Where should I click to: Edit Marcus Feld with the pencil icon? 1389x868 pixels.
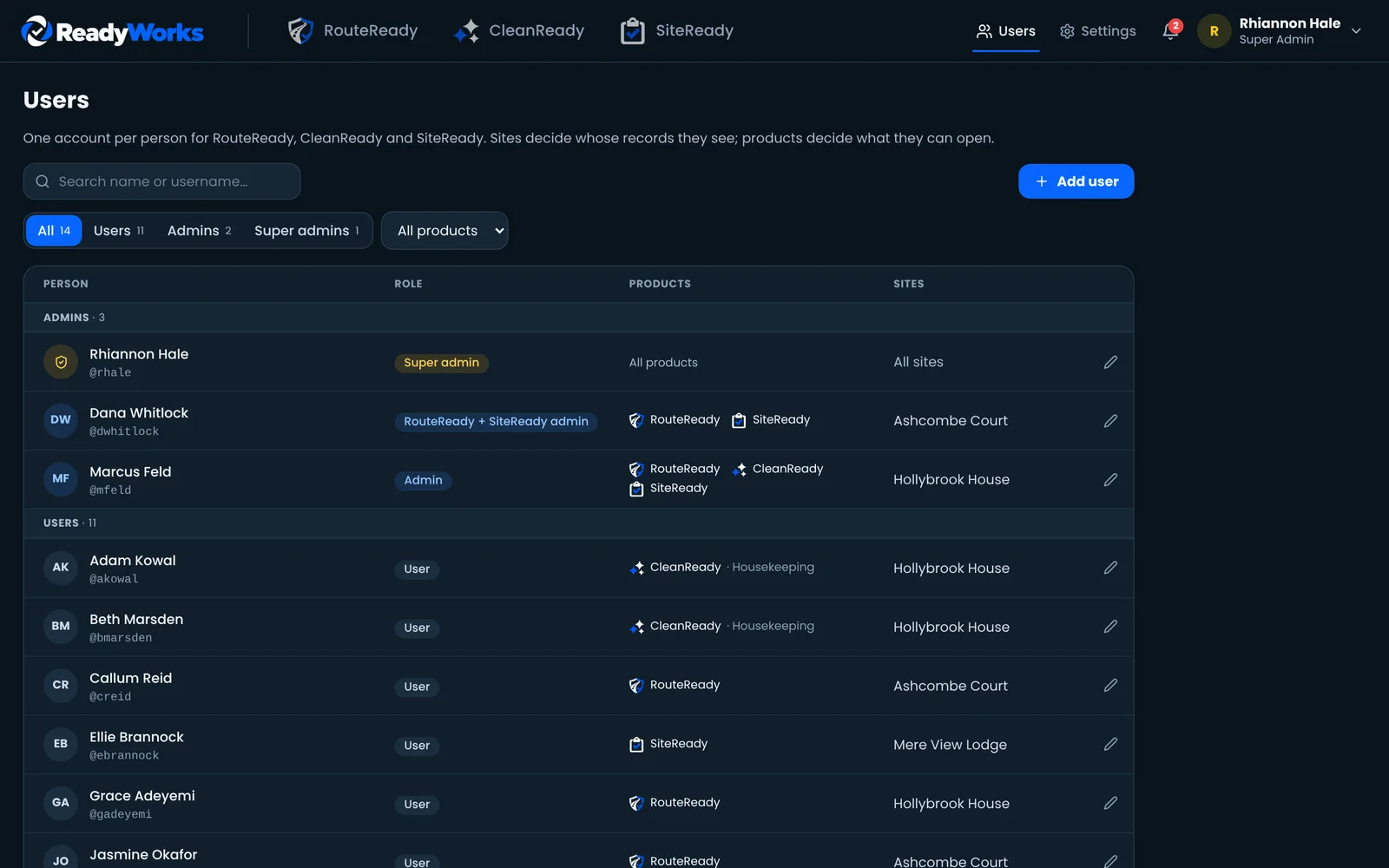click(1110, 480)
